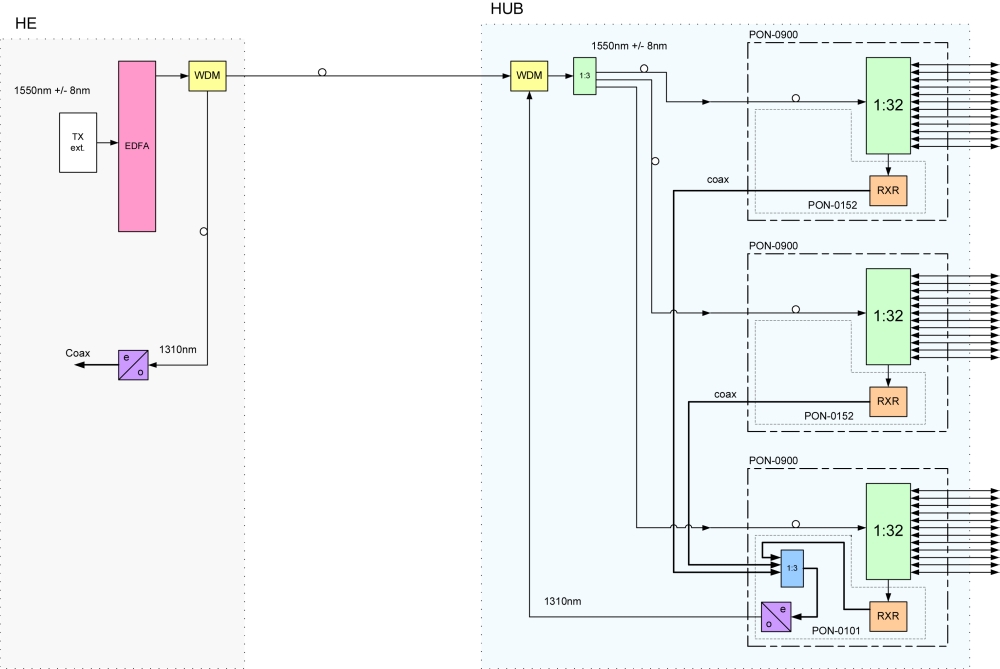Click the bottom RXR receiver block
Screen dimensions: 1000x669
point(888,616)
